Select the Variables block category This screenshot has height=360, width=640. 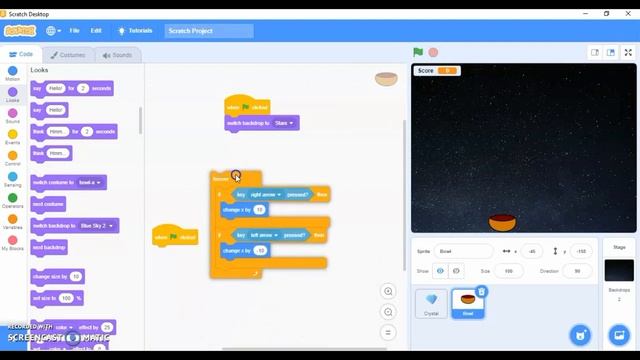(x=13, y=222)
